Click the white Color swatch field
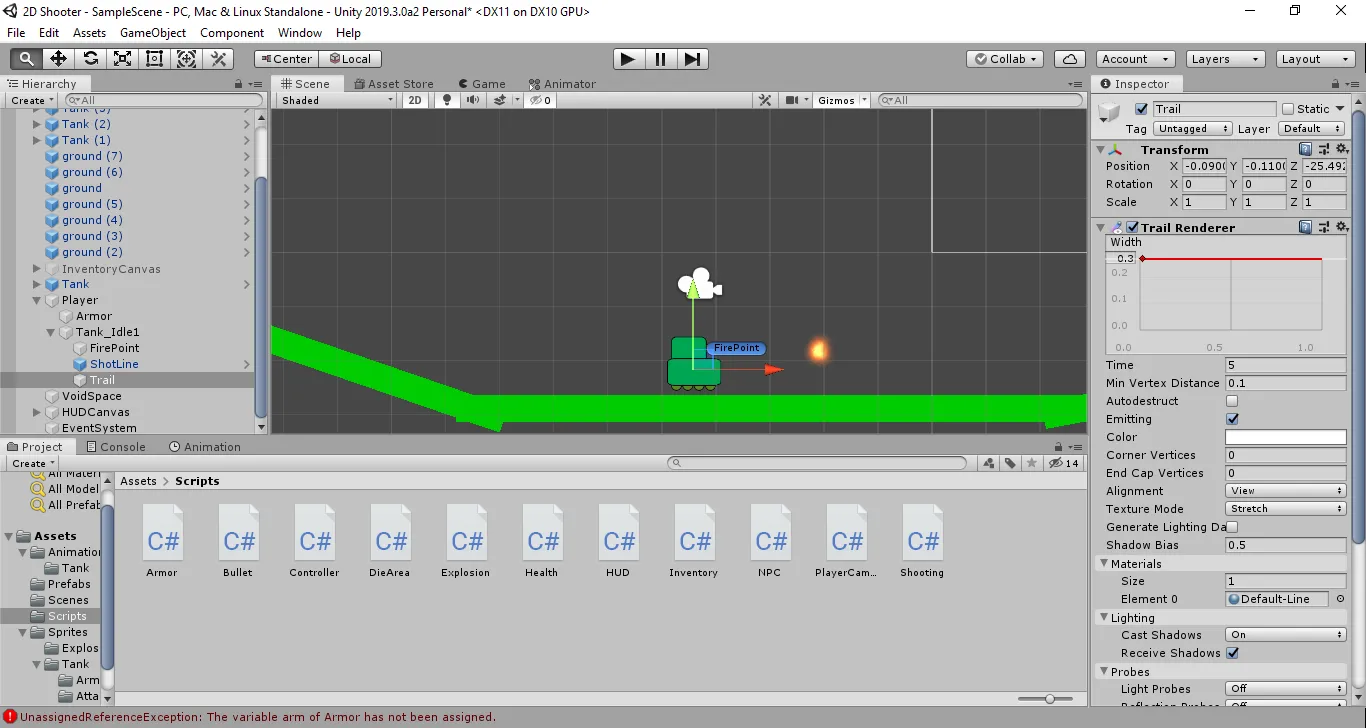Screen dimensions: 1366x728 (x=1285, y=437)
